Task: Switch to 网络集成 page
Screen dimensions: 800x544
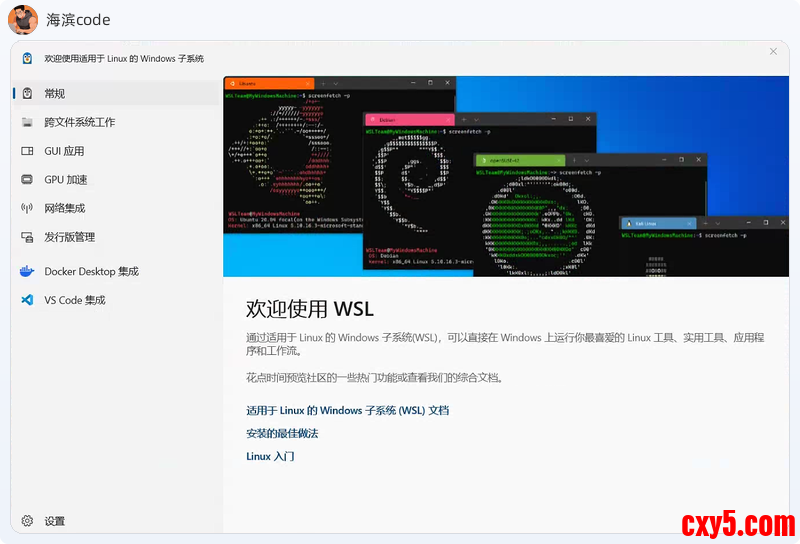Action: click(117, 208)
